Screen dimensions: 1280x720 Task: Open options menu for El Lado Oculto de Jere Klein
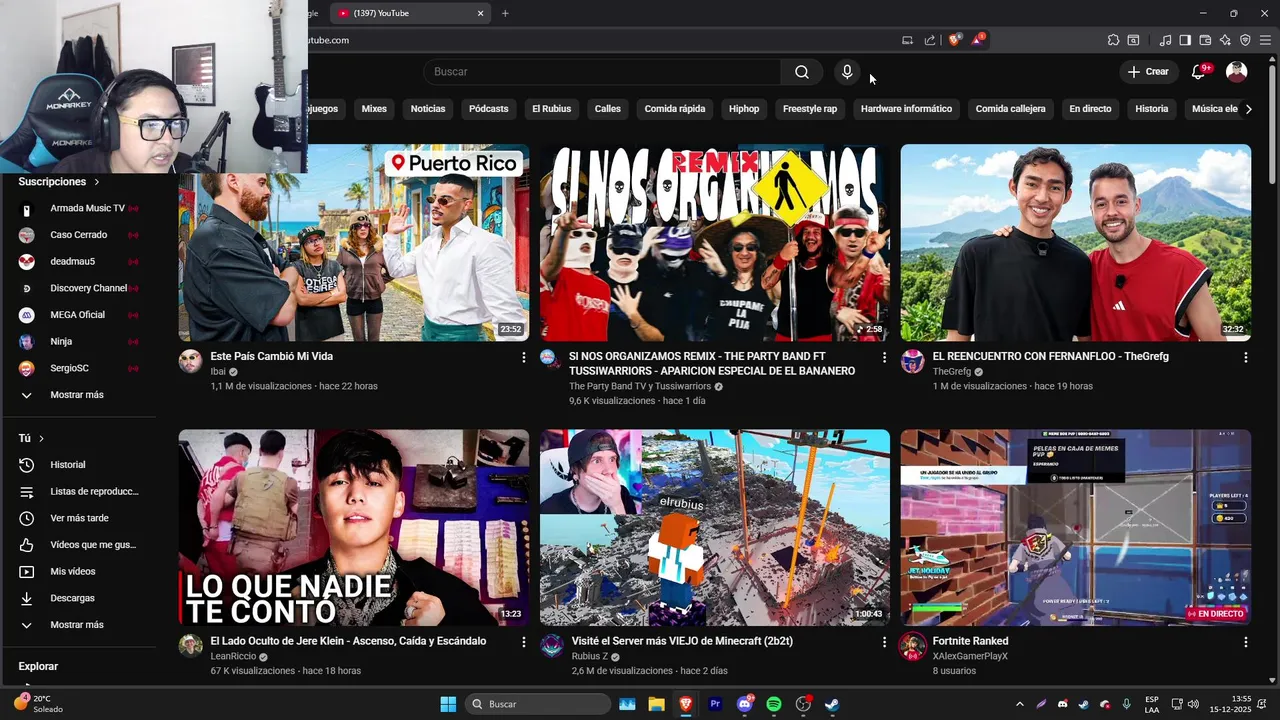pyautogui.click(x=523, y=642)
